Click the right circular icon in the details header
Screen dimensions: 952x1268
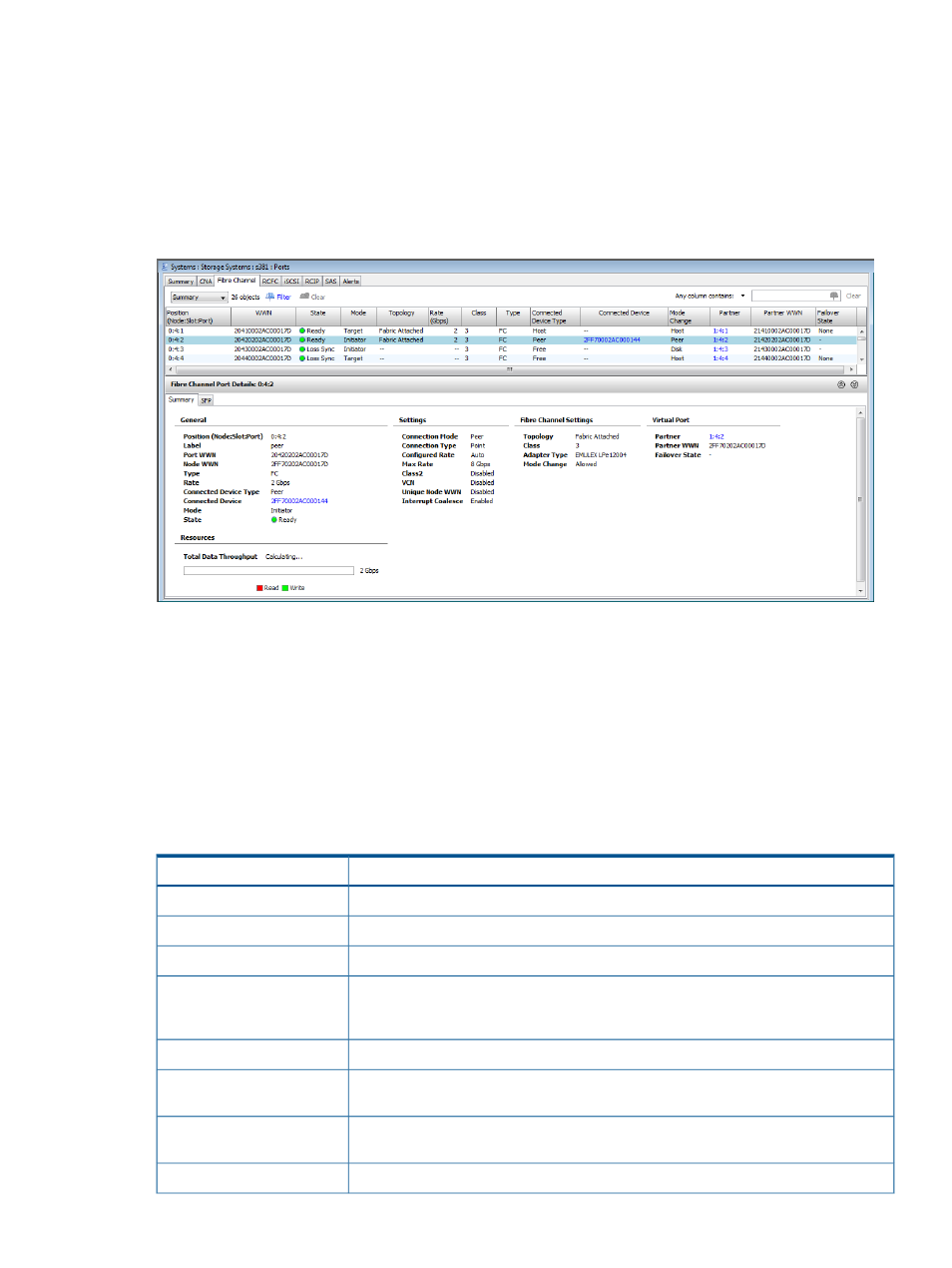(854, 384)
